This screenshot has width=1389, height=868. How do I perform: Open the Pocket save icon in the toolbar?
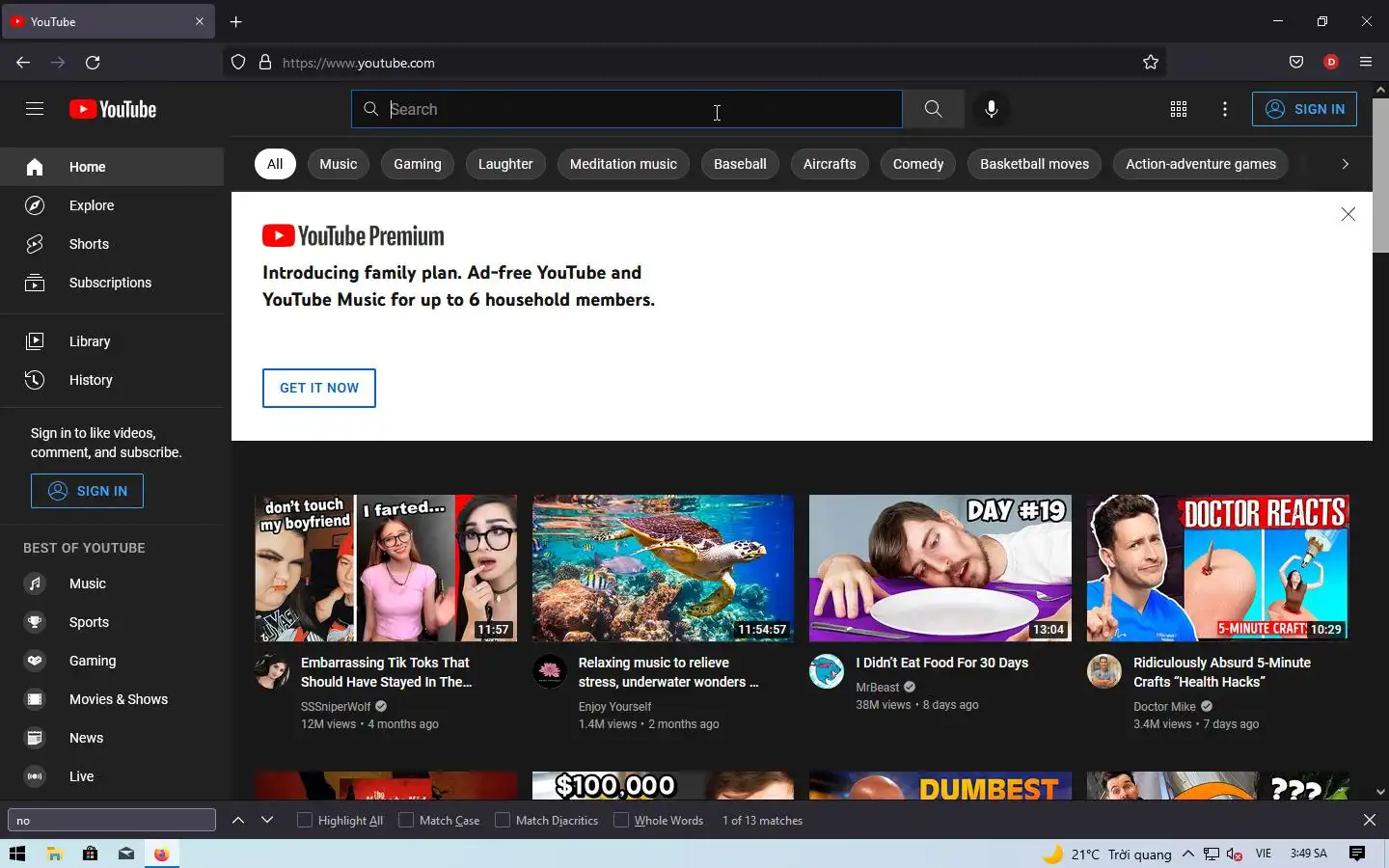click(1296, 63)
